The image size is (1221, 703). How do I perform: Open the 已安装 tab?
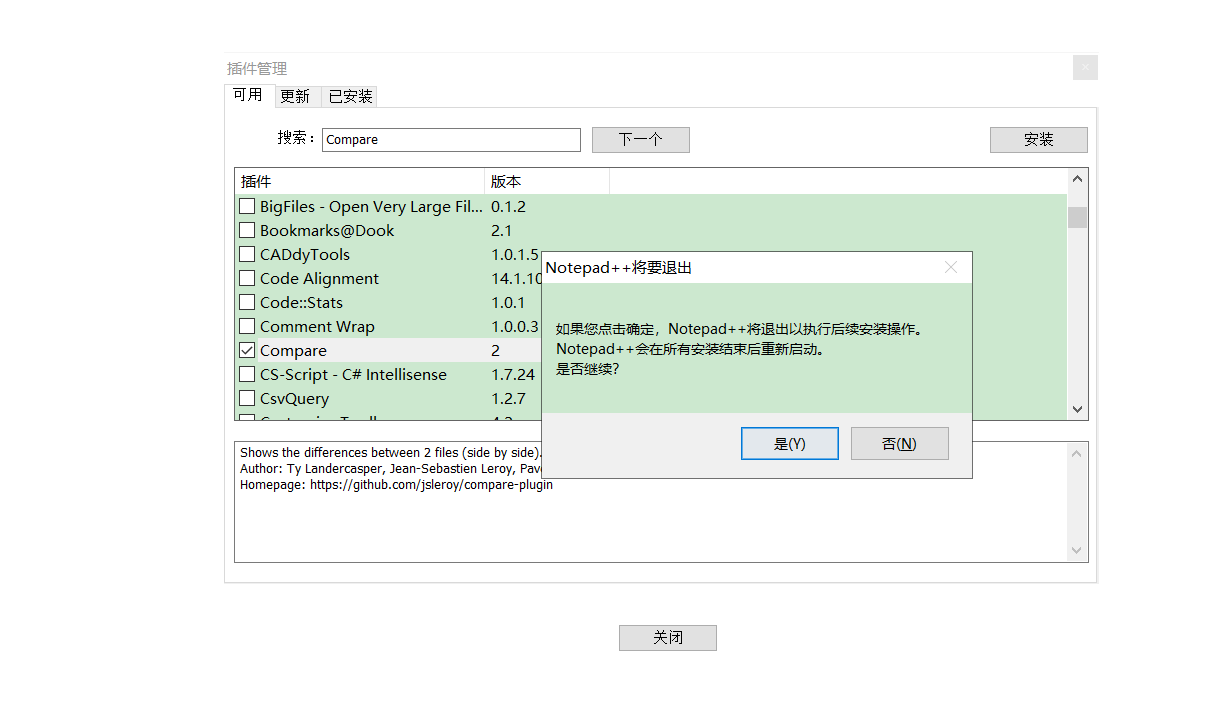point(350,96)
